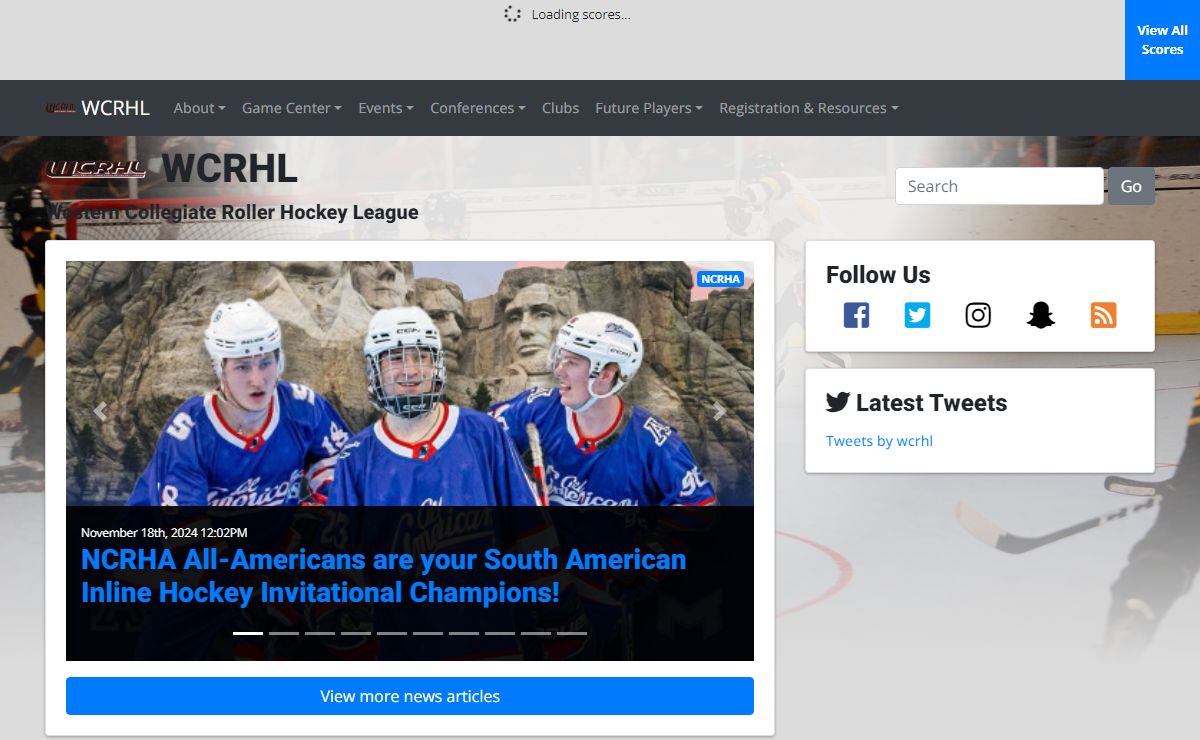
Task: Open the Future Players menu
Action: coord(648,108)
